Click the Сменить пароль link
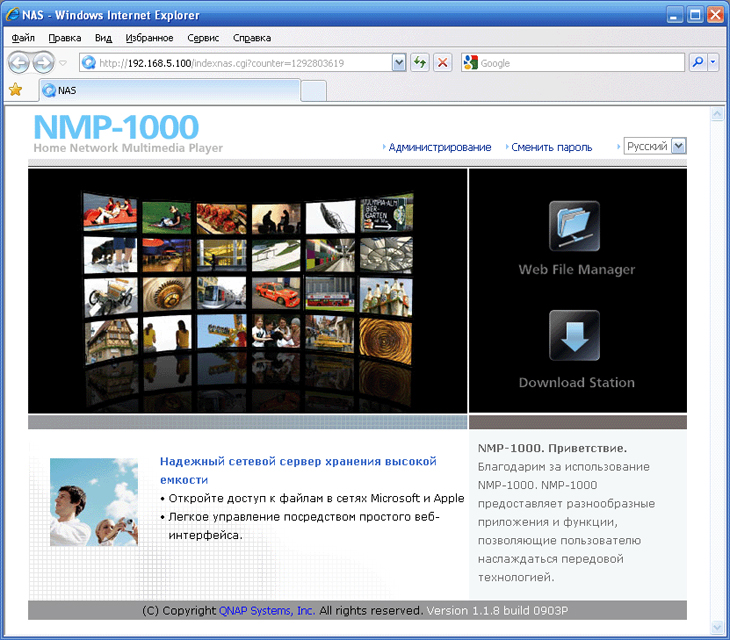730x640 pixels. click(551, 147)
